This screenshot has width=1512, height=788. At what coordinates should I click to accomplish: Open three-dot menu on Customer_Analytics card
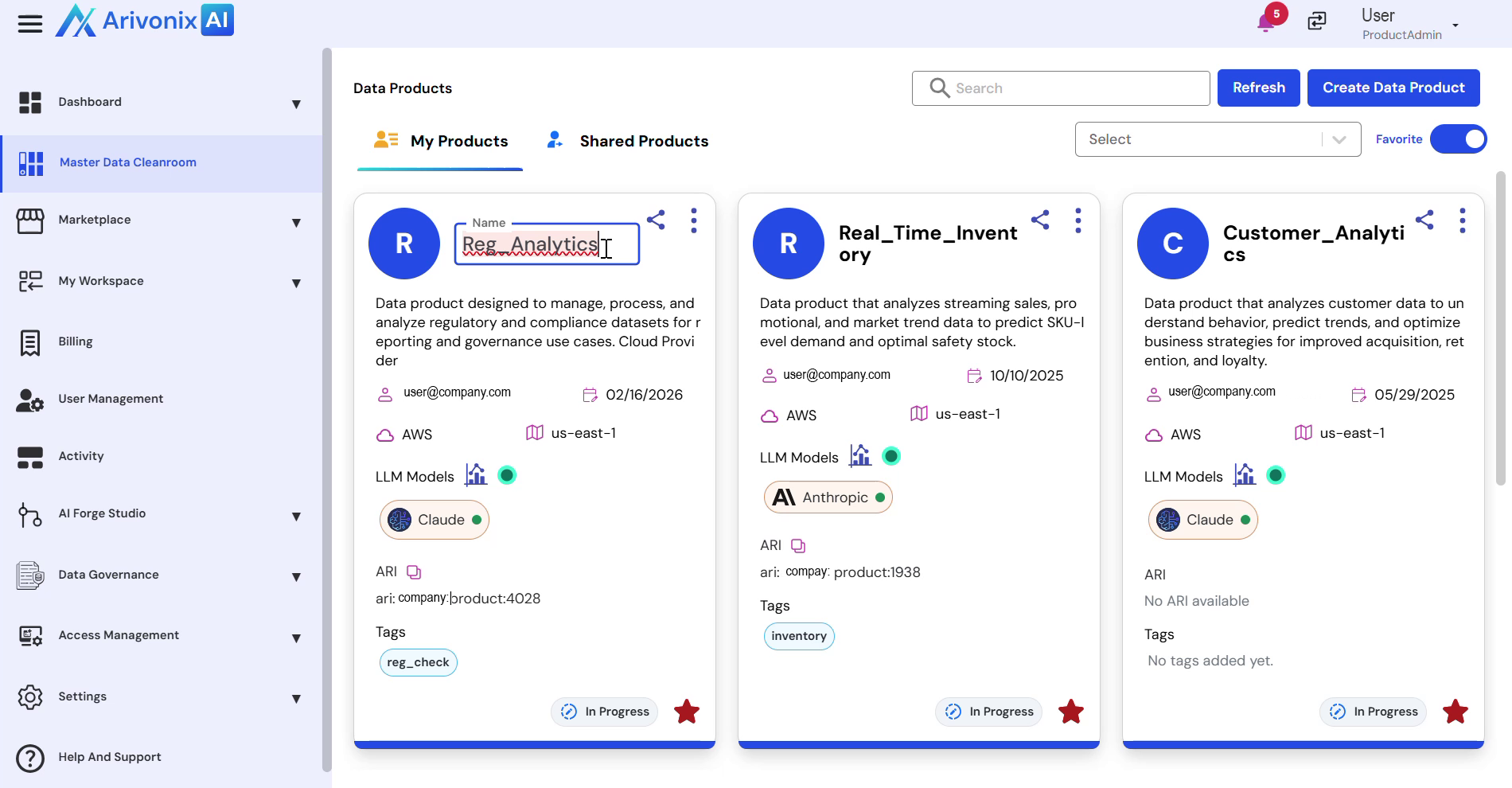coord(1462,220)
